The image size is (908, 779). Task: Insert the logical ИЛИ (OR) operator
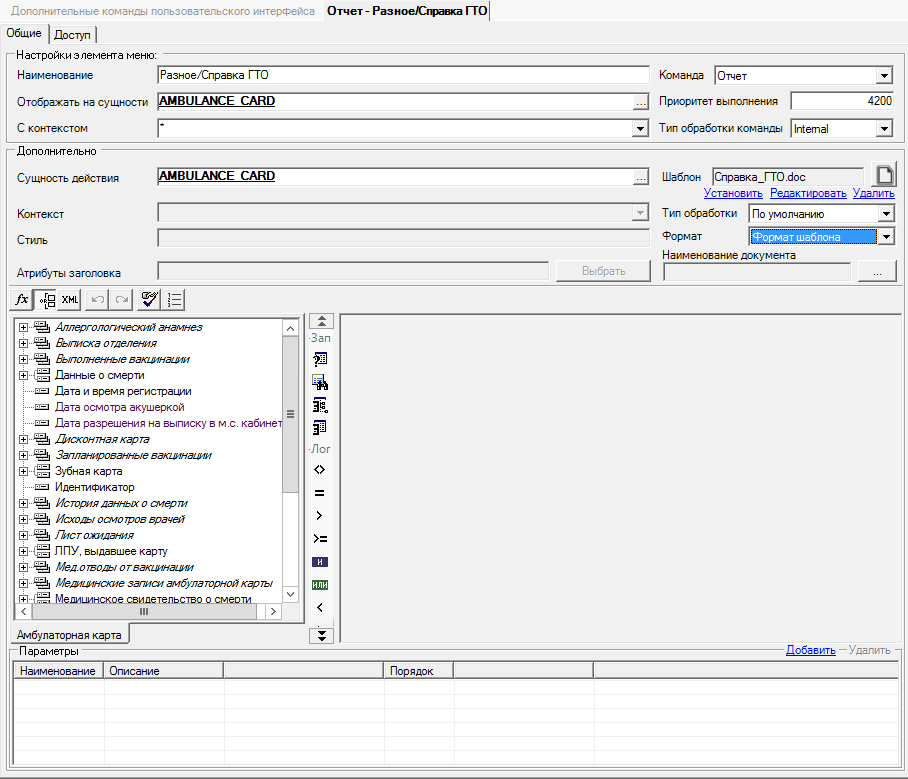[x=320, y=585]
